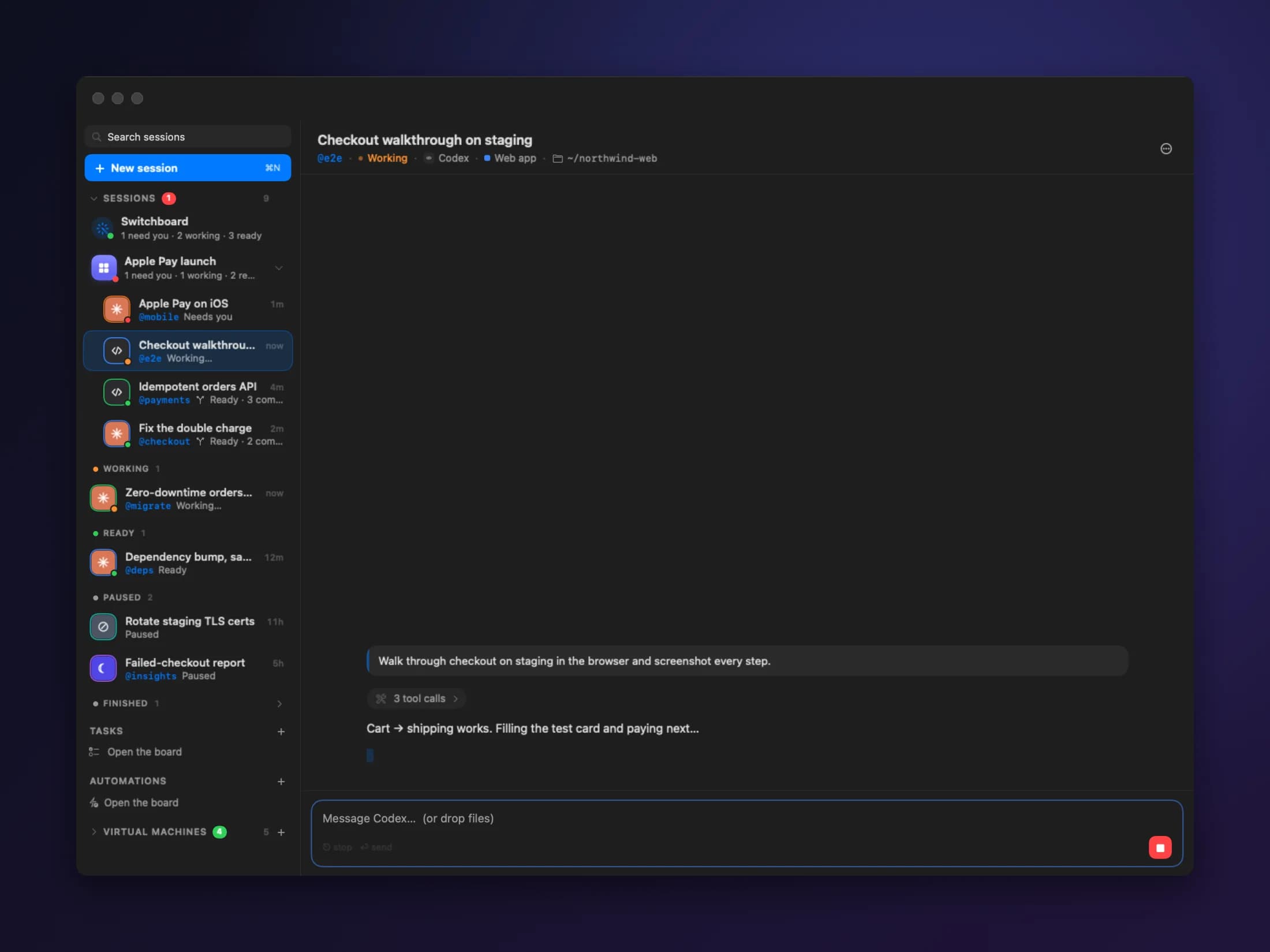
Task: Click the Working status in header
Action: tap(387, 158)
